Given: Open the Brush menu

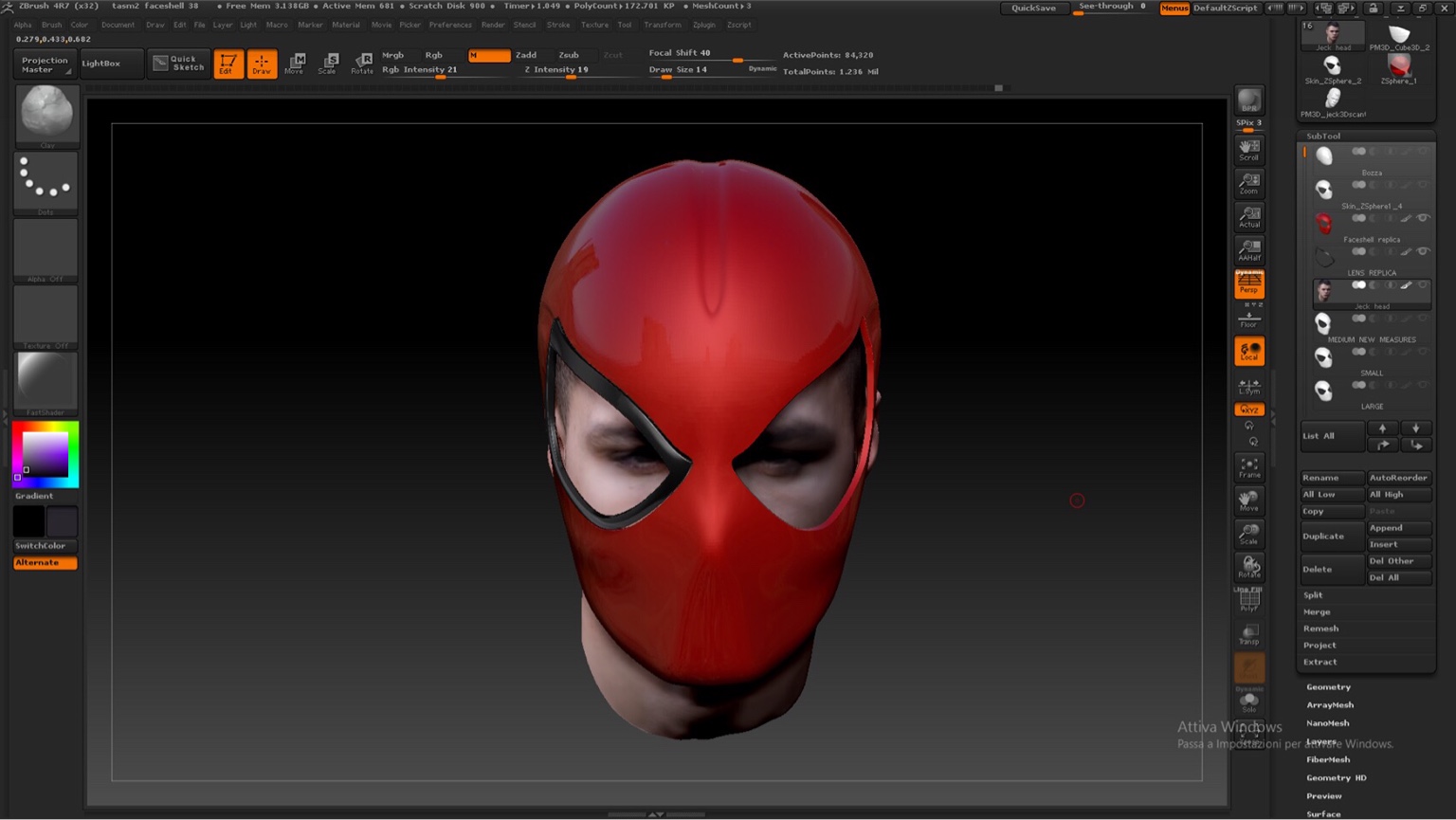Looking at the screenshot, I should pos(52,25).
